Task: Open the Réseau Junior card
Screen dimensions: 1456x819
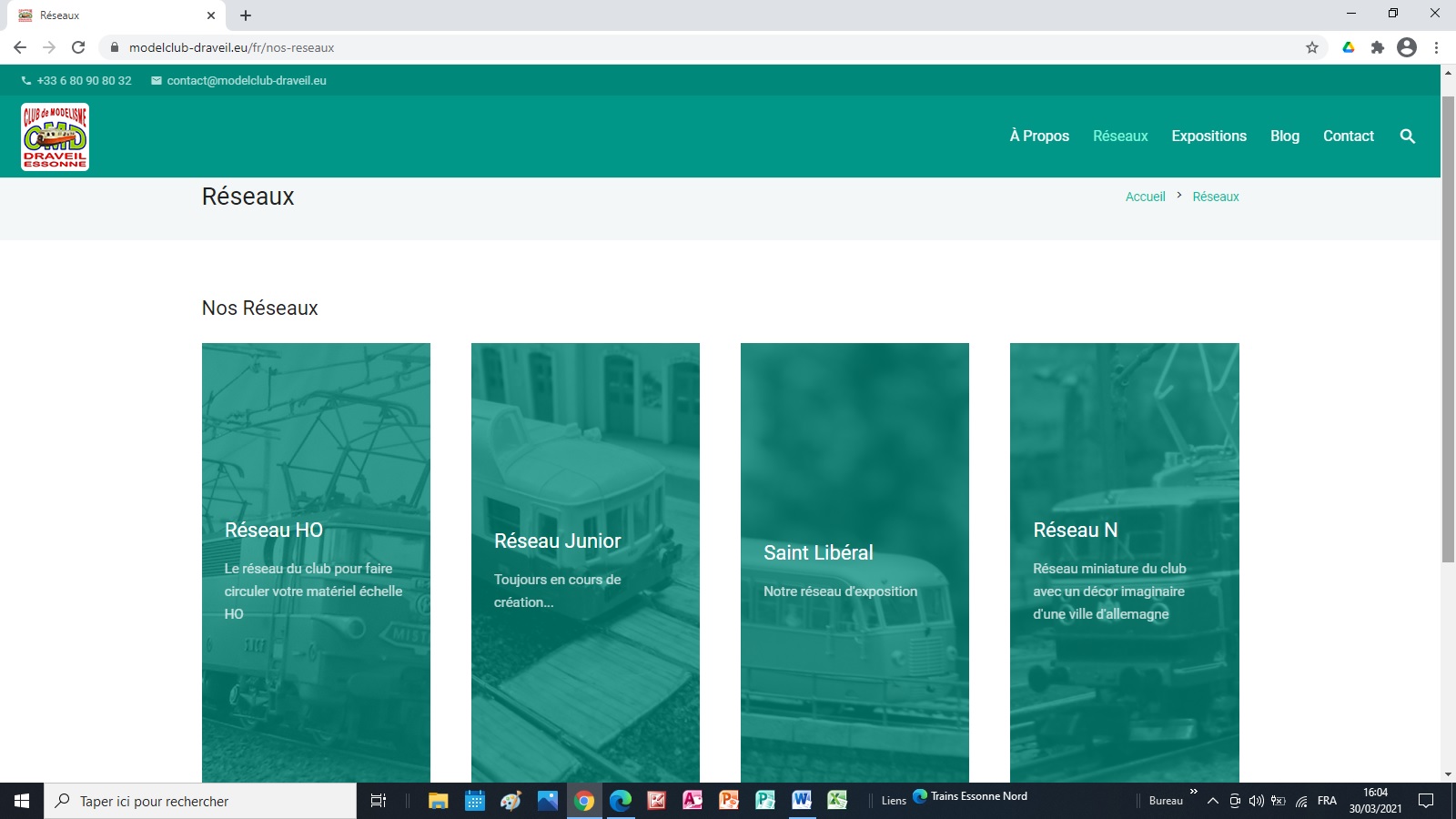Action: (585, 562)
